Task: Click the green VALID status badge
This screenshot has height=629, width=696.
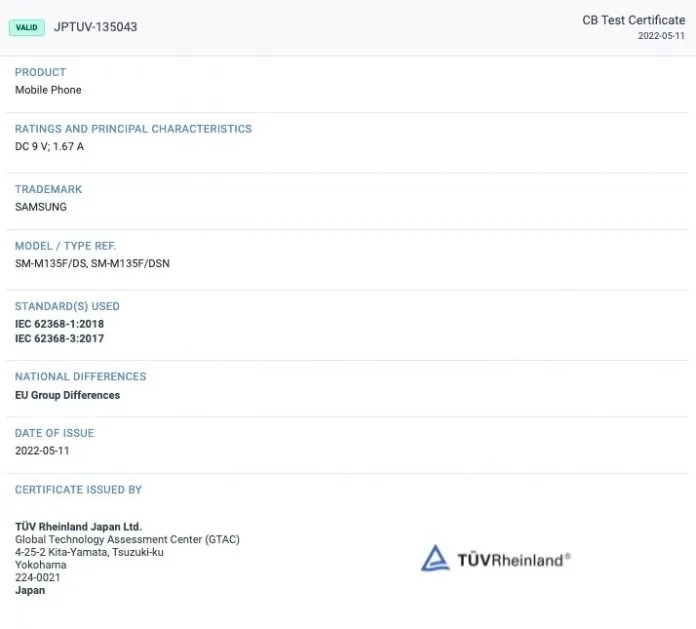Action: pos(26,27)
